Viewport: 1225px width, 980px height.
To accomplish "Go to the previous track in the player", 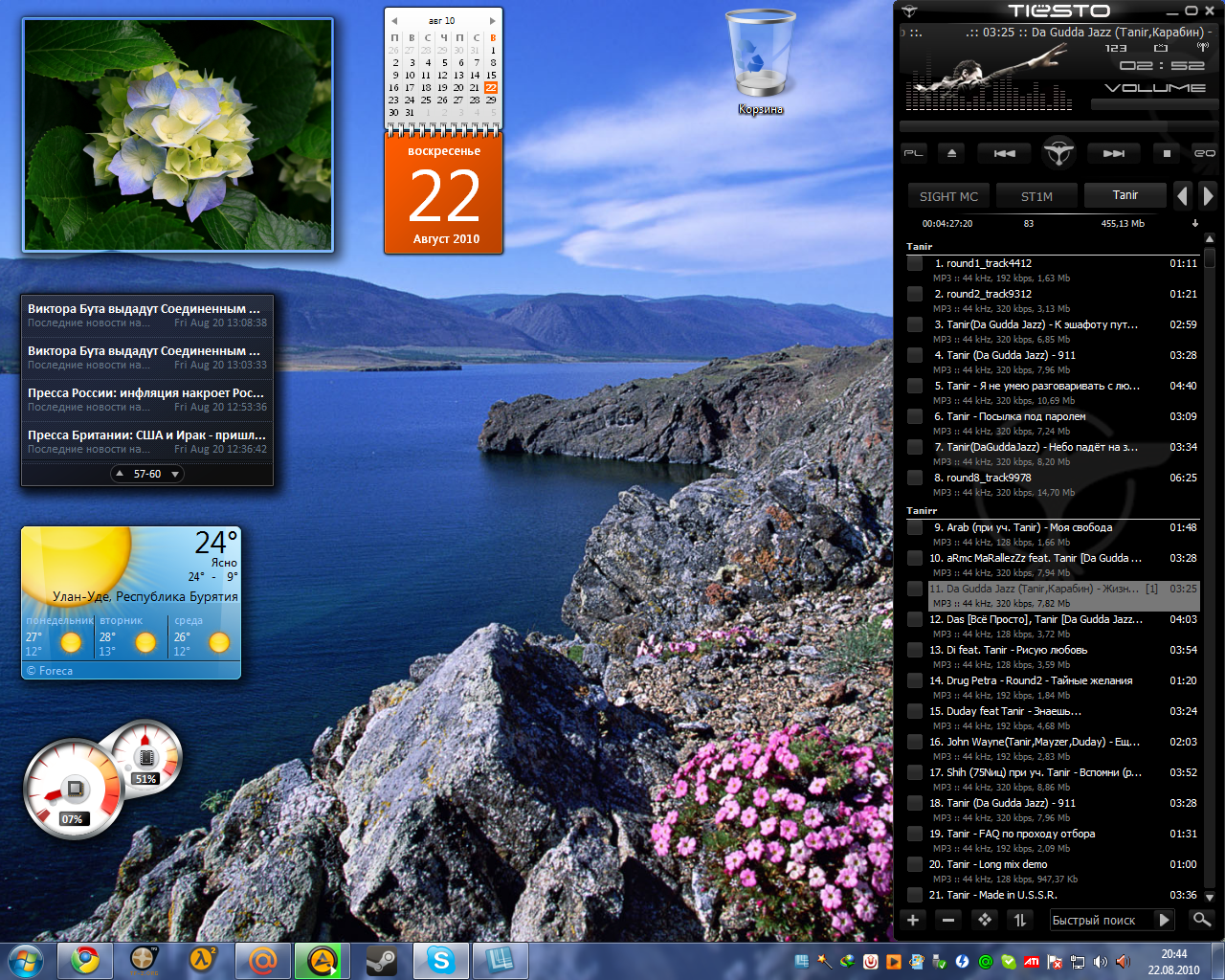I will tap(1004, 153).
